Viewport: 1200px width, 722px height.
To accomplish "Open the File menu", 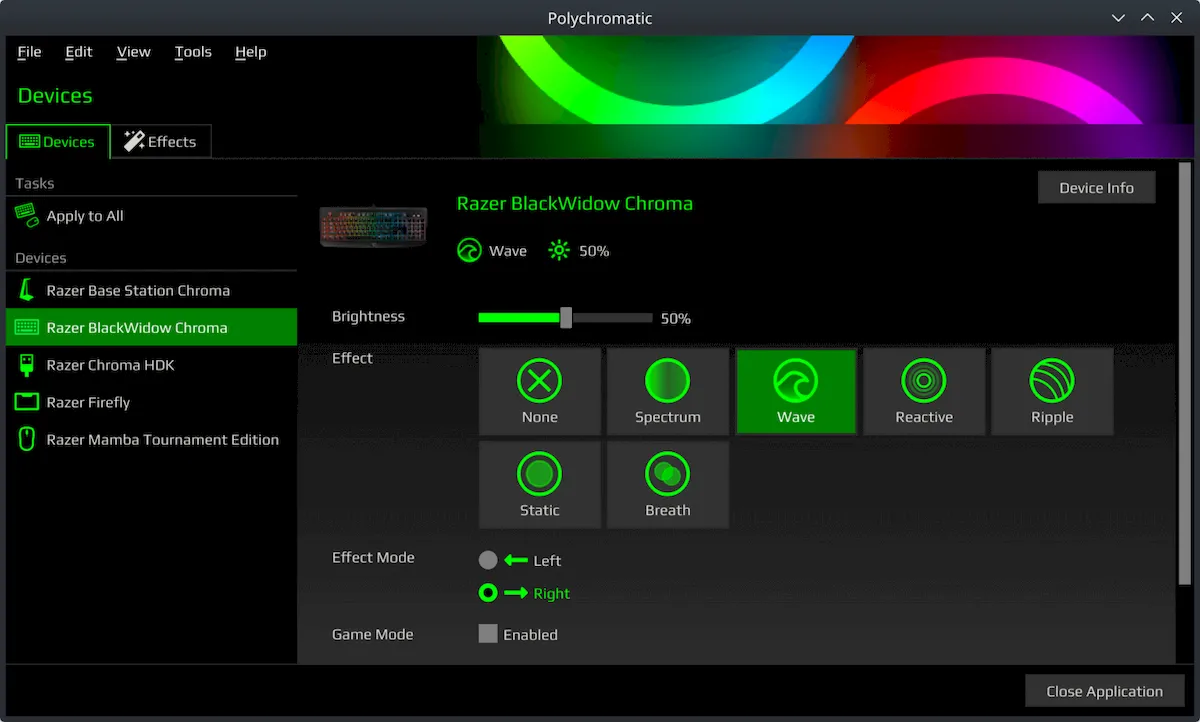I will [30, 52].
